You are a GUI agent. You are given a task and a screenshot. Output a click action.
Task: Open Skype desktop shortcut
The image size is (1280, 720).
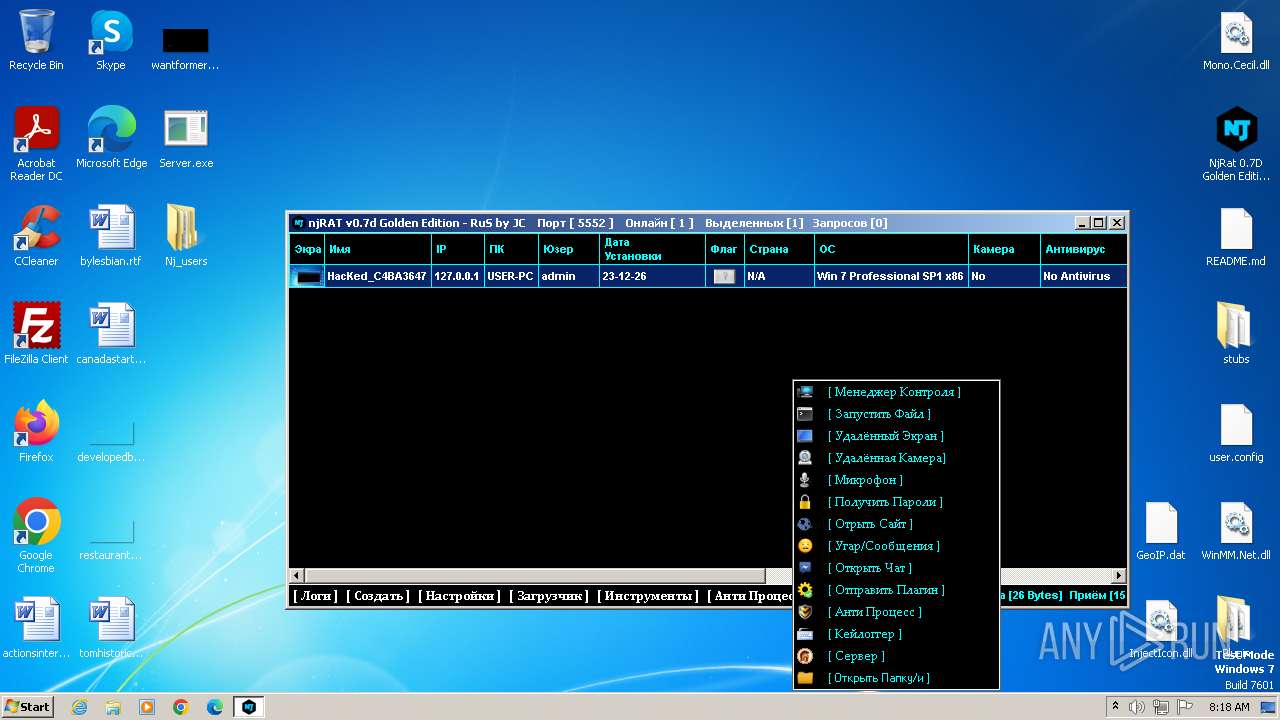pyautogui.click(x=110, y=40)
